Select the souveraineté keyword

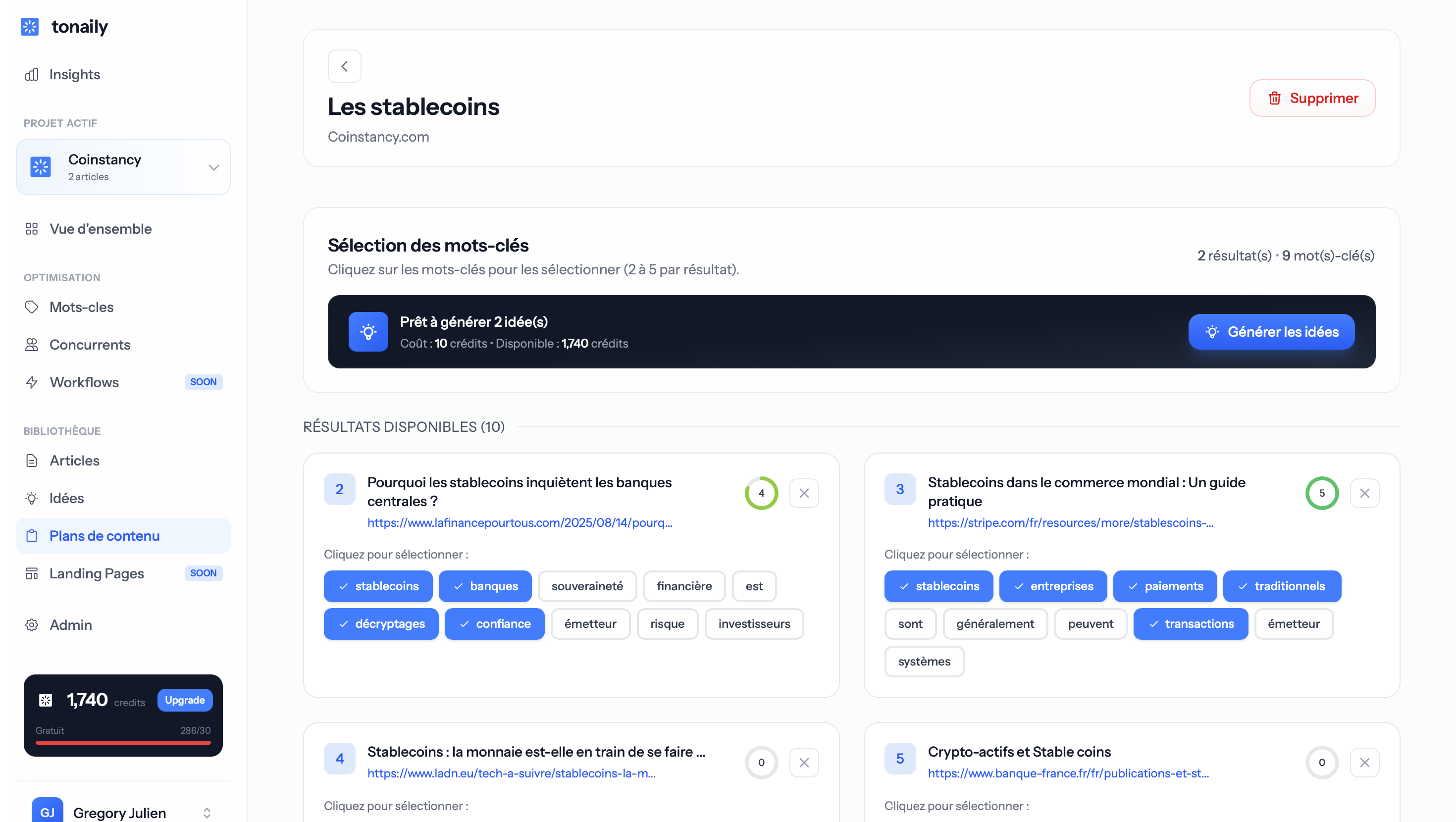pos(587,586)
